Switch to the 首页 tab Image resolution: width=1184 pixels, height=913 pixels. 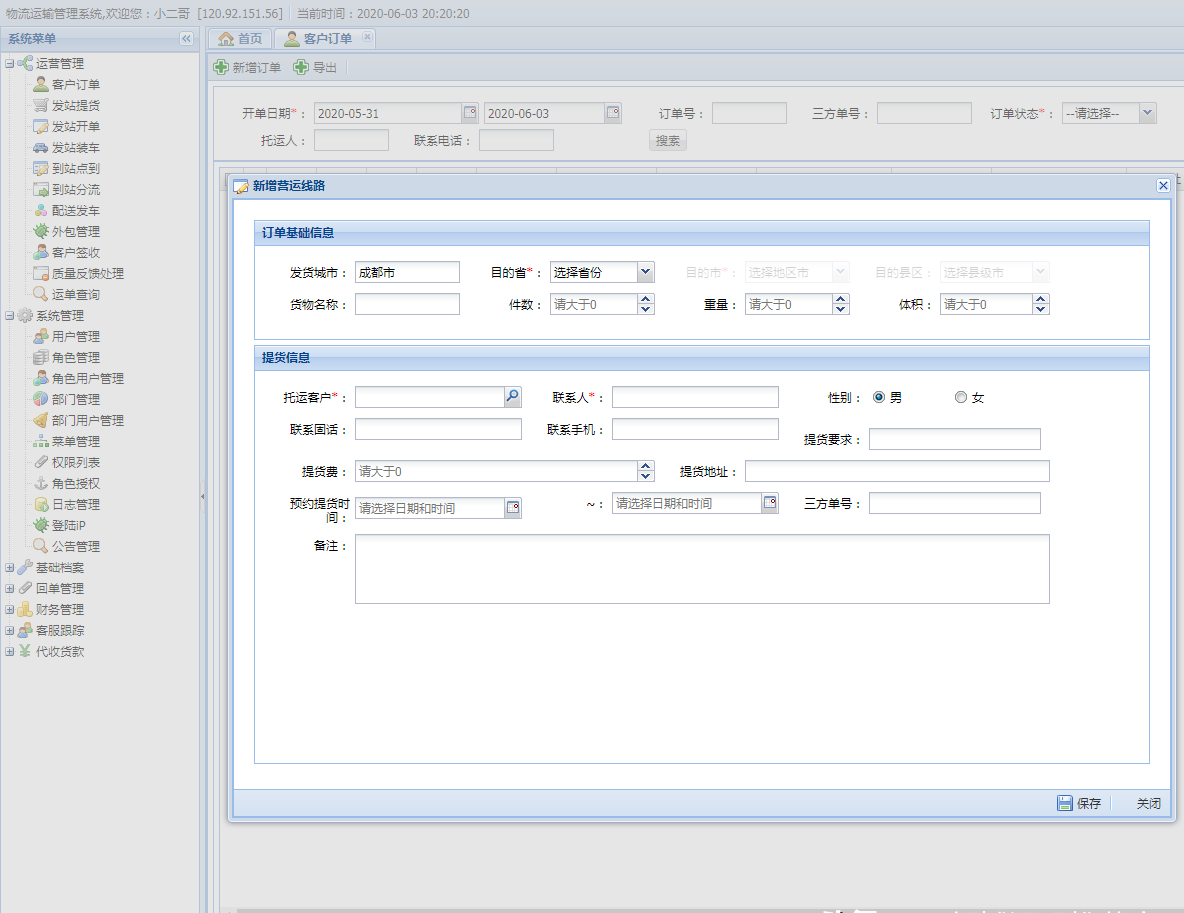click(x=240, y=39)
